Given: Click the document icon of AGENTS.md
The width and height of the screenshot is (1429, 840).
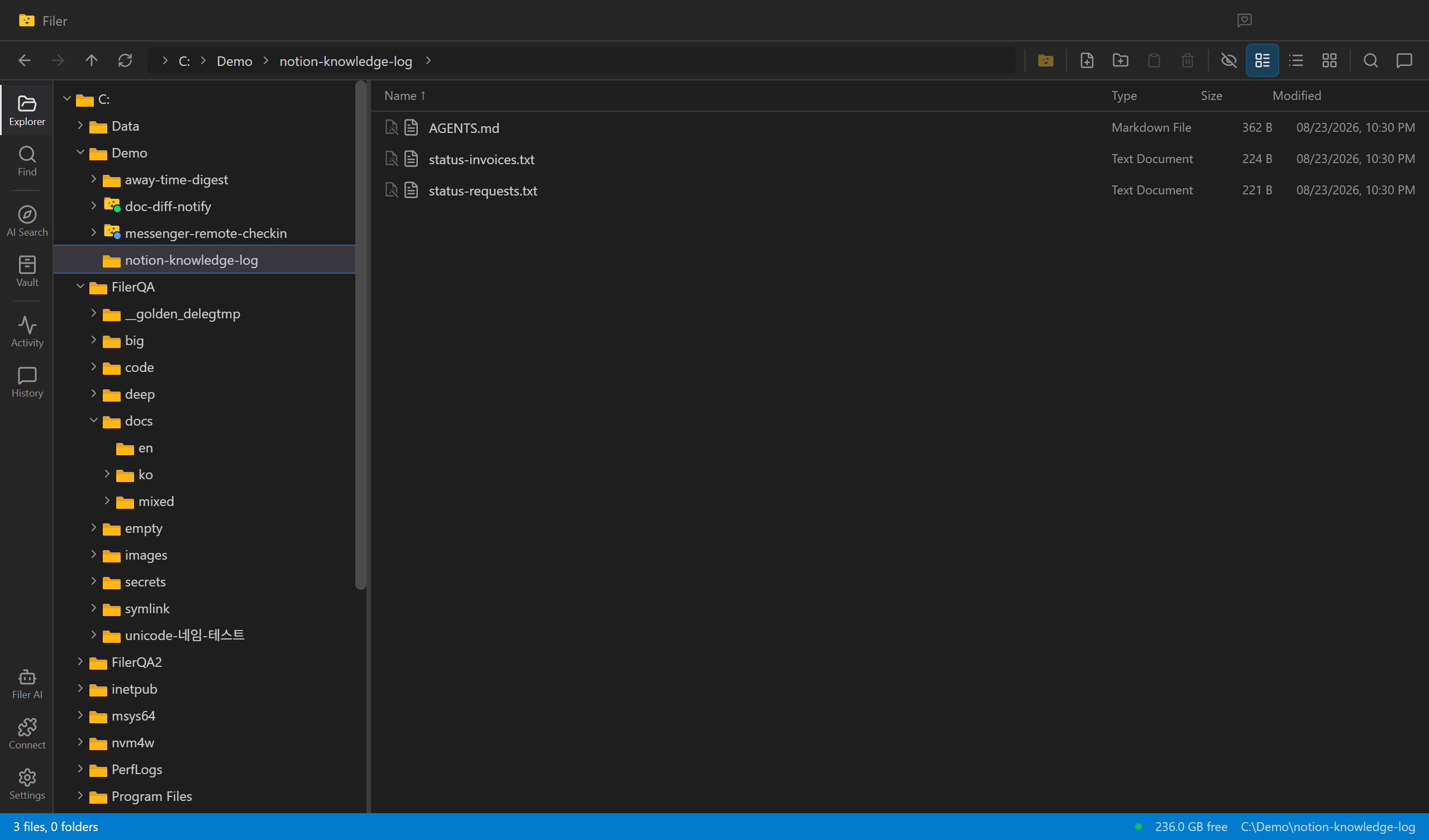Looking at the screenshot, I should (411, 127).
